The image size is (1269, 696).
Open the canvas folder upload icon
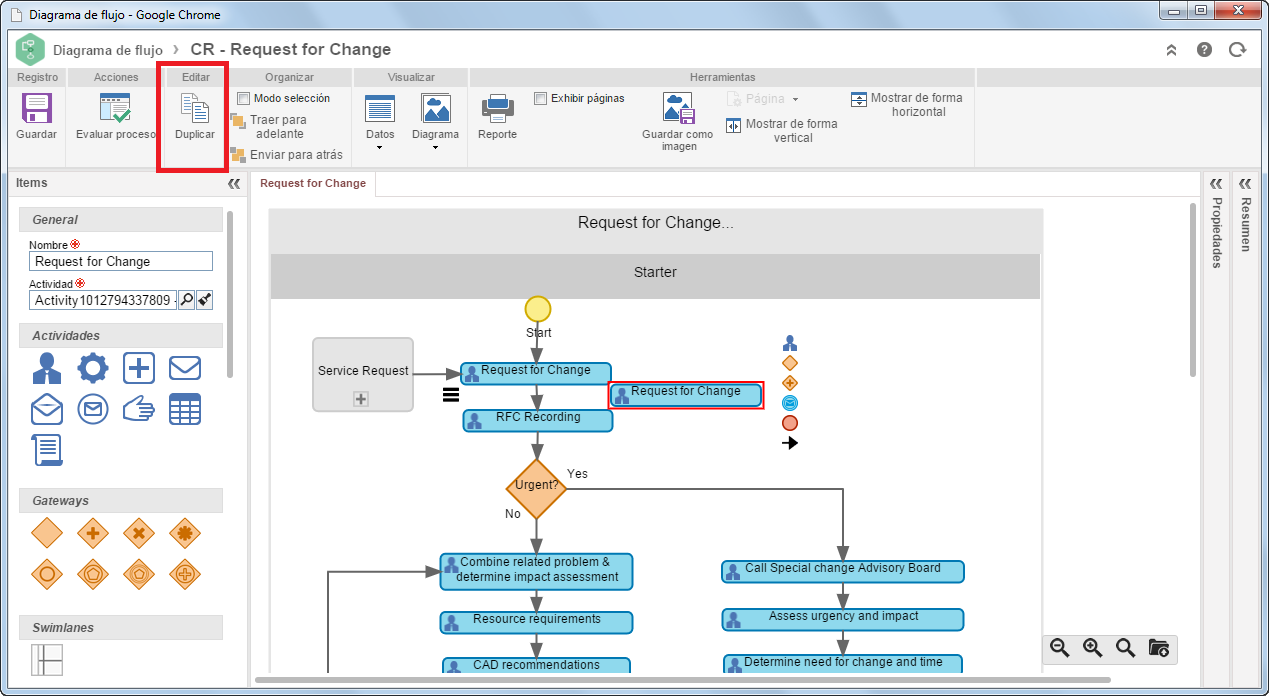[1158, 648]
